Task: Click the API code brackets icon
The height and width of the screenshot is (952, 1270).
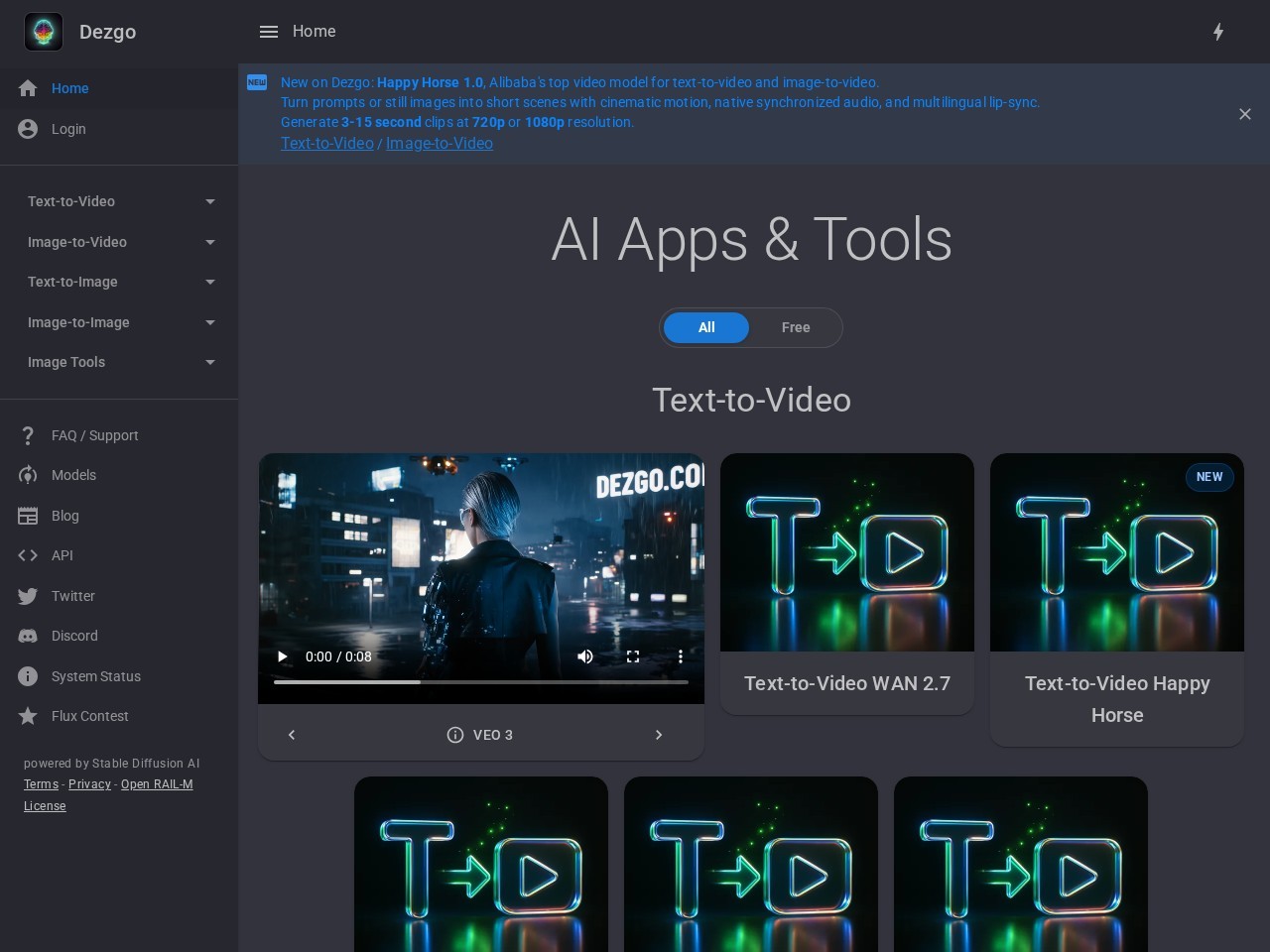Action: coord(28,555)
